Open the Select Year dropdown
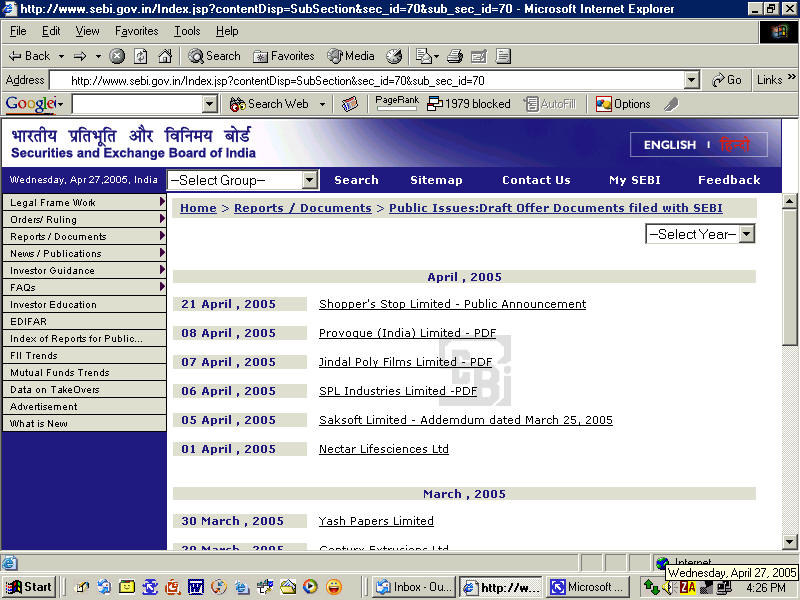Screen dimensions: 800x600 coord(699,234)
